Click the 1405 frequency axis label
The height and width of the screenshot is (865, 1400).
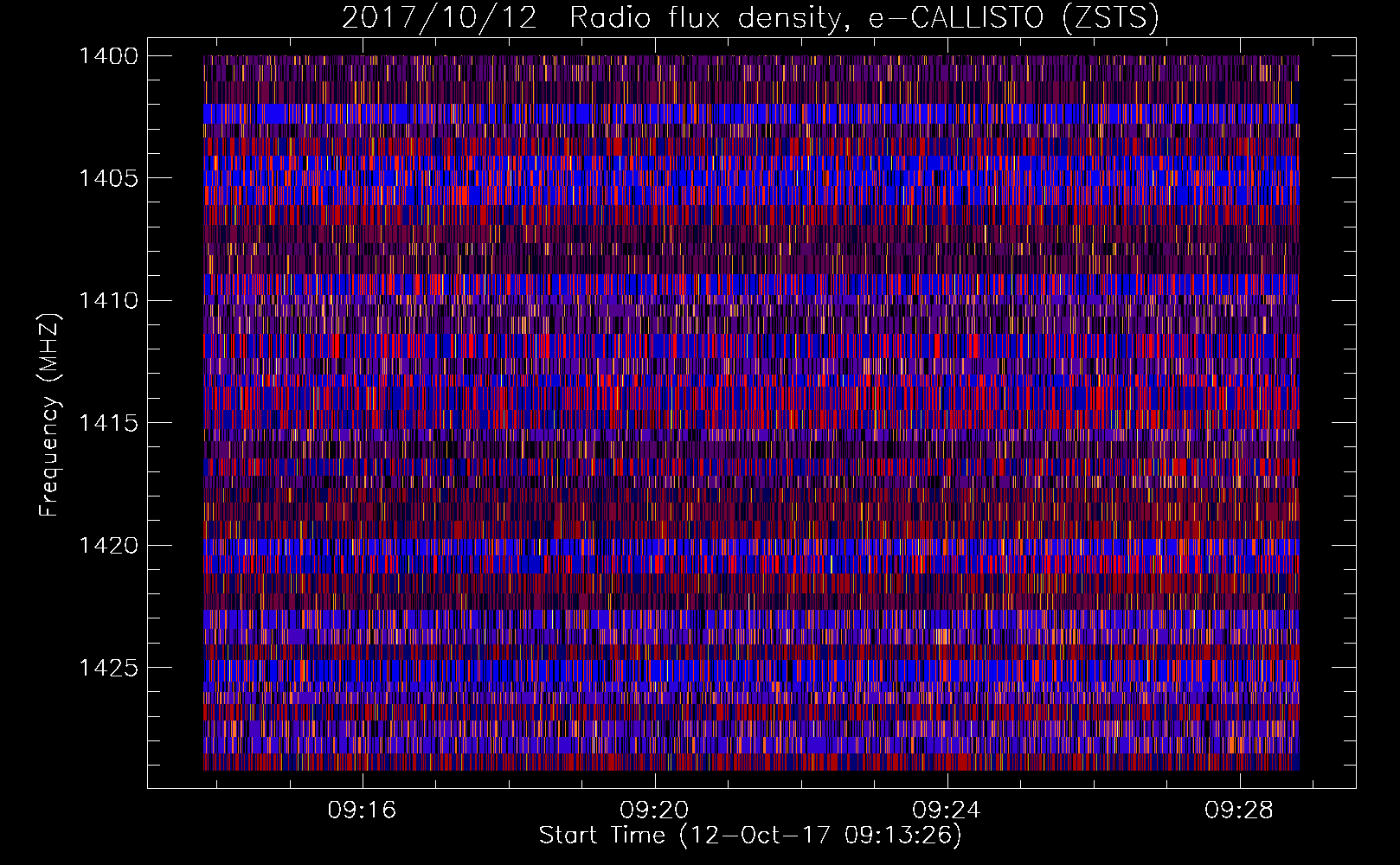pyautogui.click(x=108, y=178)
